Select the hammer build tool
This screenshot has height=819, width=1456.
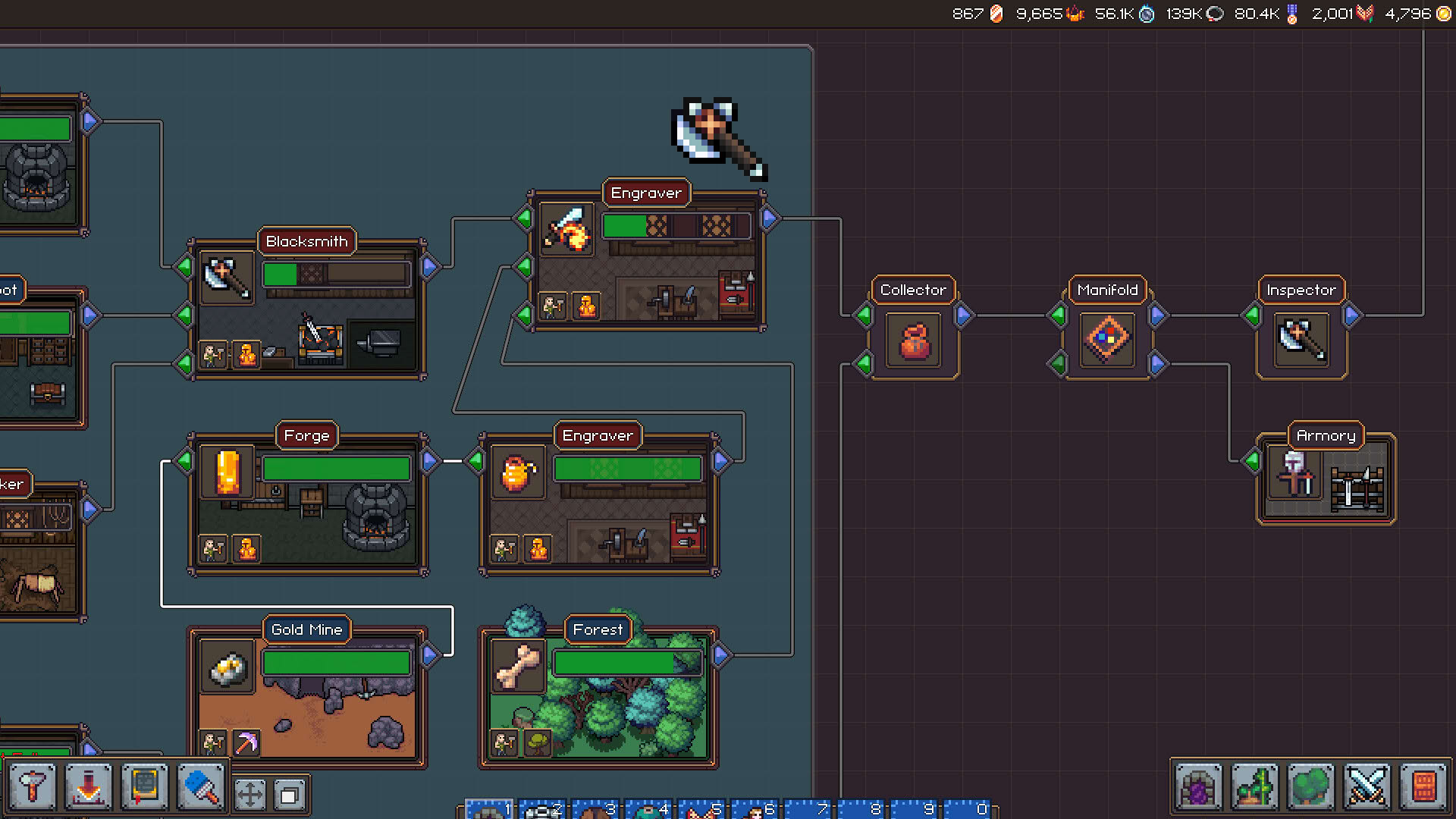point(32,786)
